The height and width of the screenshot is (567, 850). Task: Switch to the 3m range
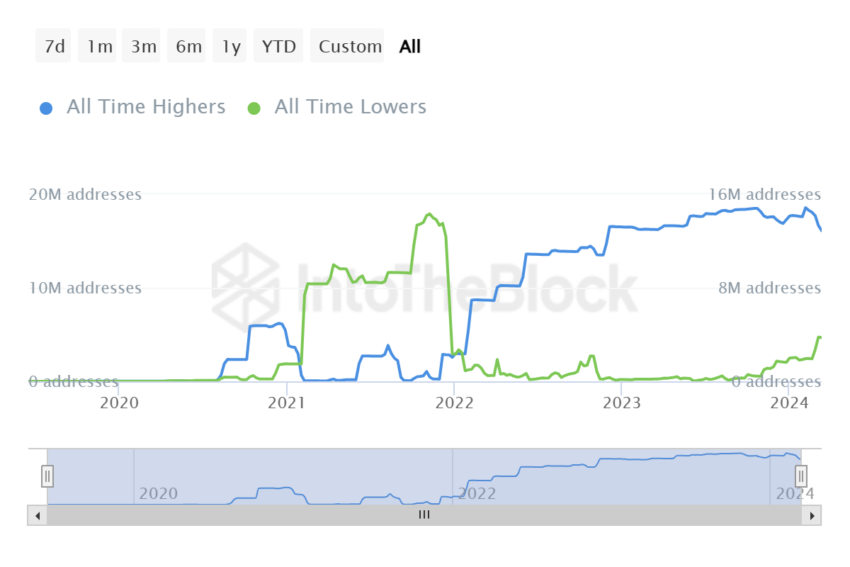point(141,46)
